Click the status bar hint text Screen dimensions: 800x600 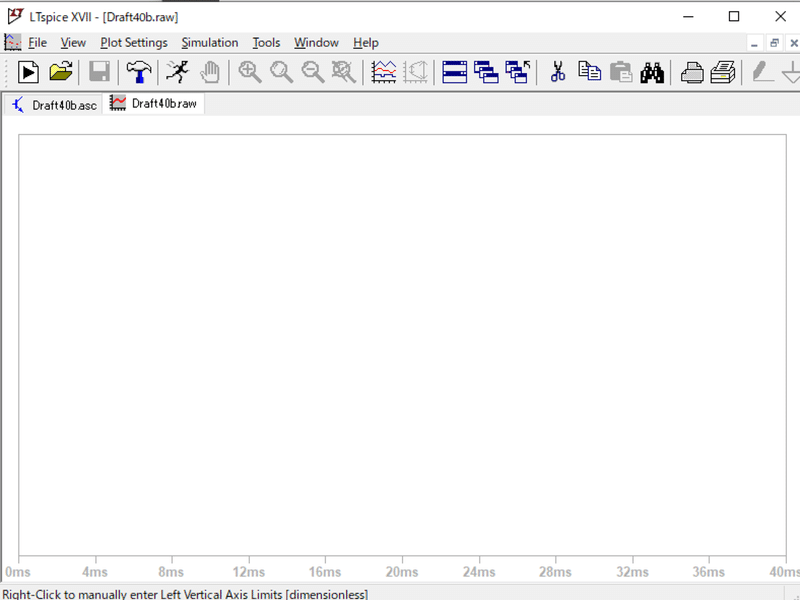[185, 594]
